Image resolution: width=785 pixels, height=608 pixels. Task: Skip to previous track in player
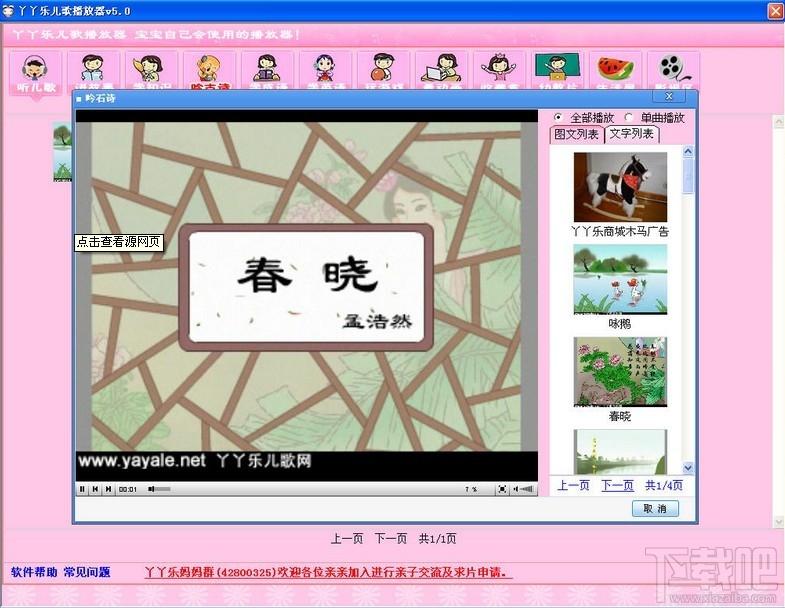click(95, 489)
